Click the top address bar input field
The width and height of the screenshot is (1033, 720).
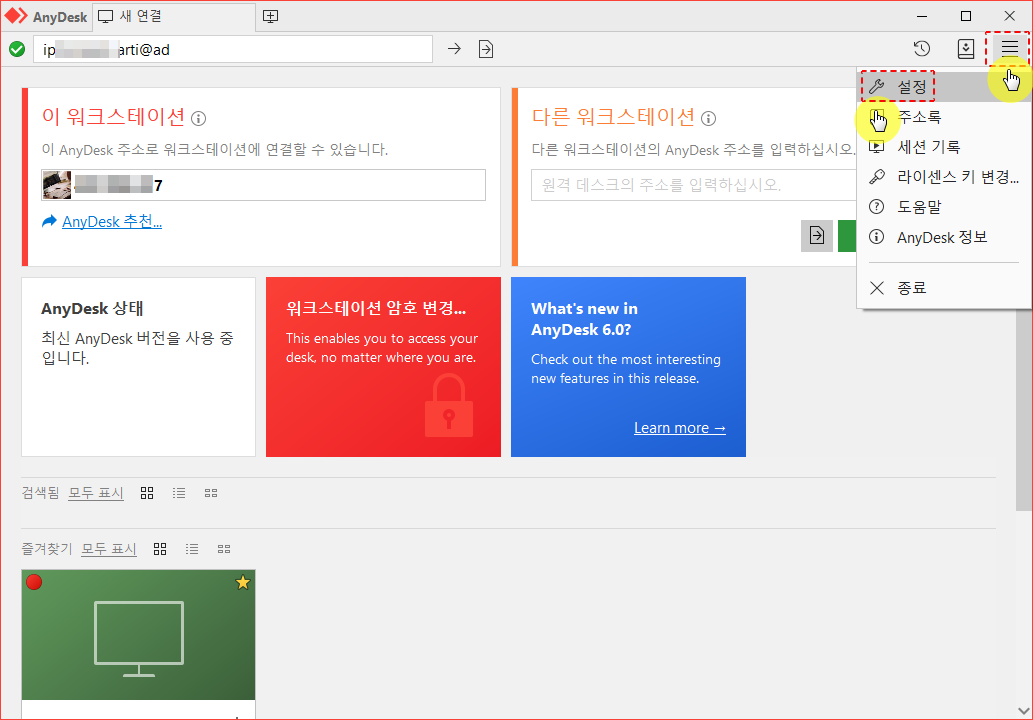[233, 49]
